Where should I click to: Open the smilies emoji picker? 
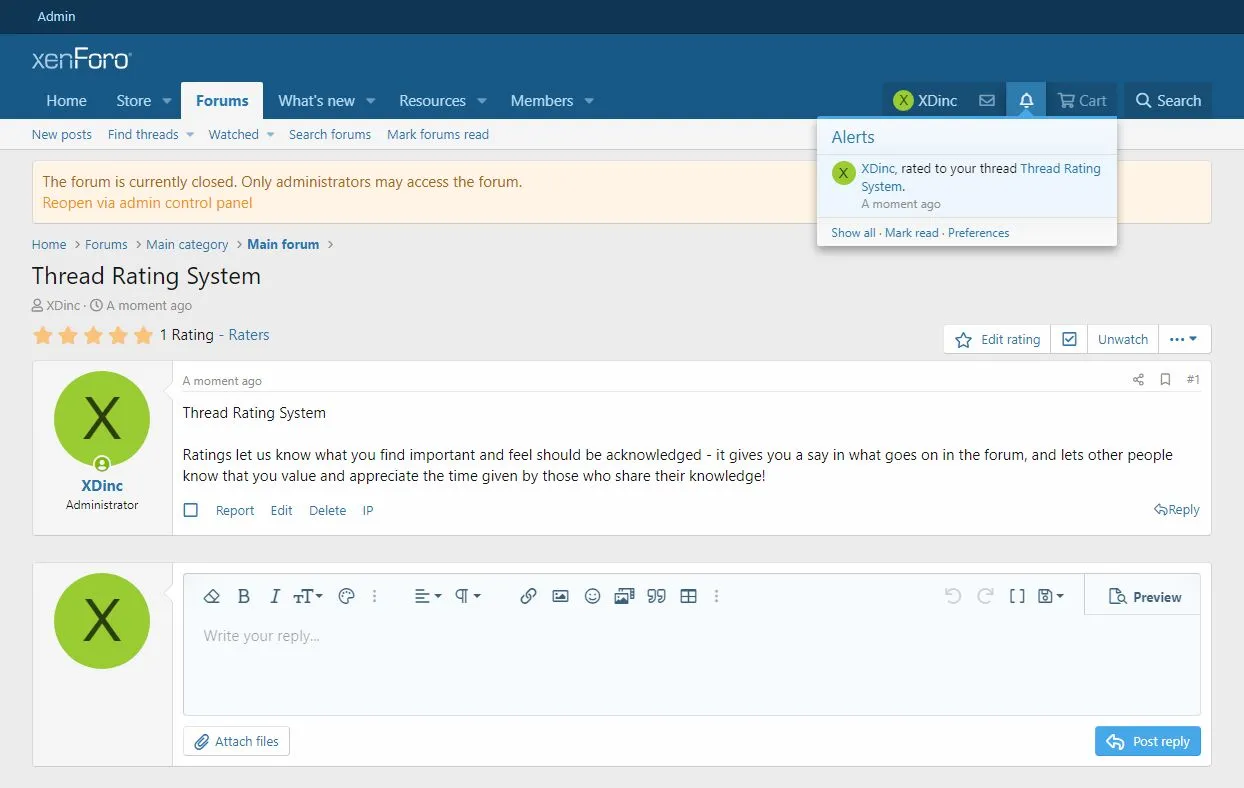point(592,596)
